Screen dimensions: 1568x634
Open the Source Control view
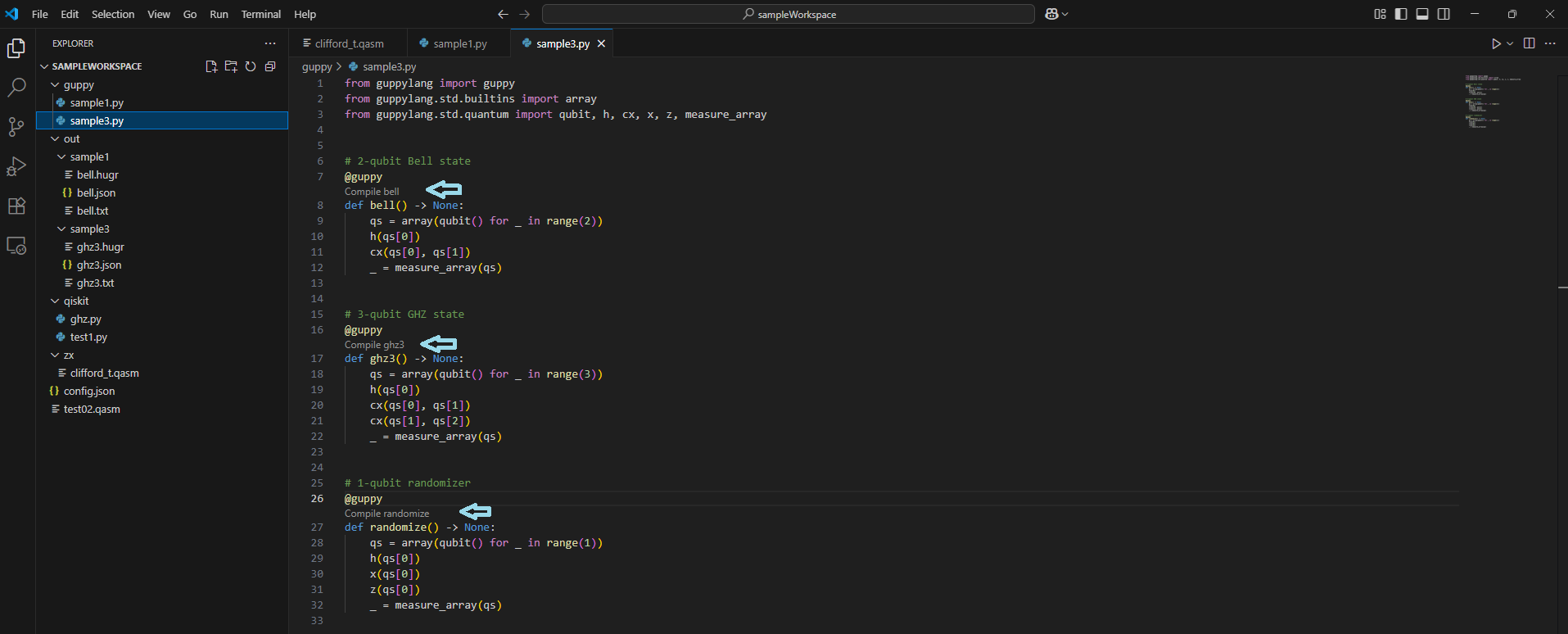16,127
